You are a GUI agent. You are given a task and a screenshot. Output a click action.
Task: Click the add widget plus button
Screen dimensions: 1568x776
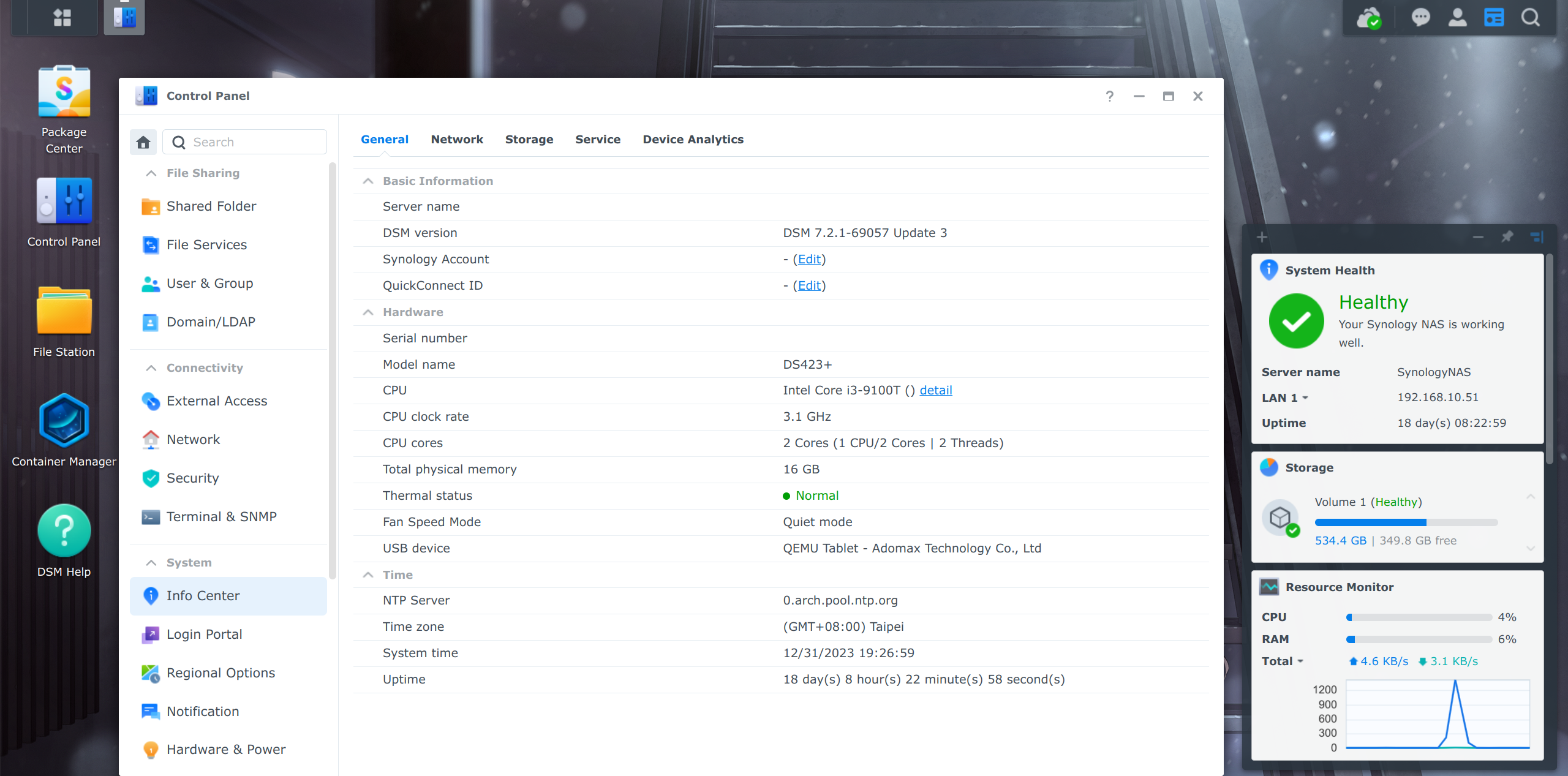pyautogui.click(x=1262, y=237)
